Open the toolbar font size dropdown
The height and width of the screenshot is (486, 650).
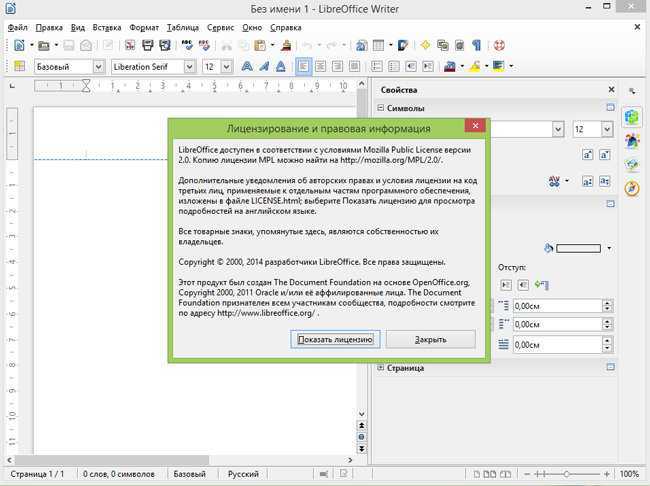tap(226, 66)
